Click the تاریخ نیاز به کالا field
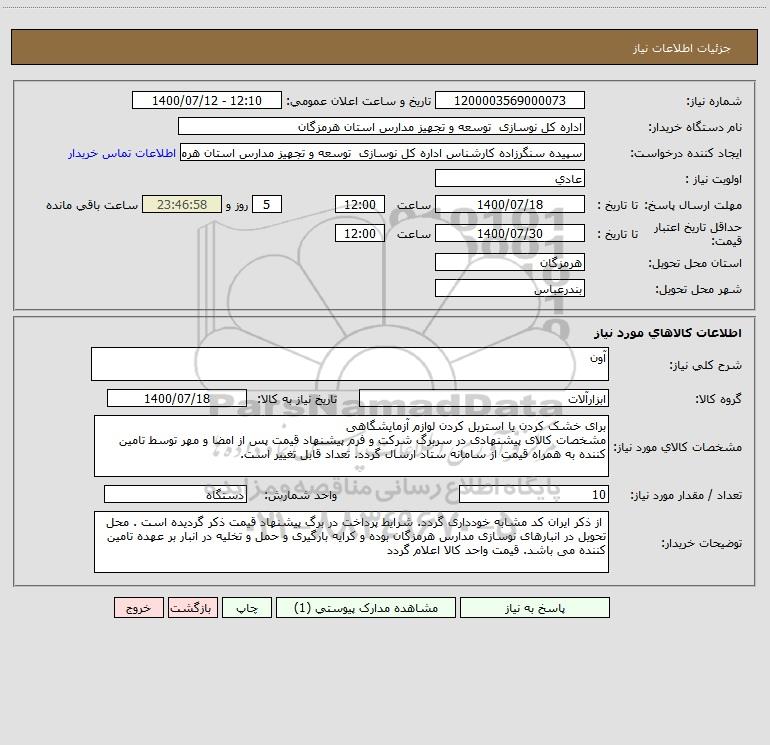 [177, 398]
